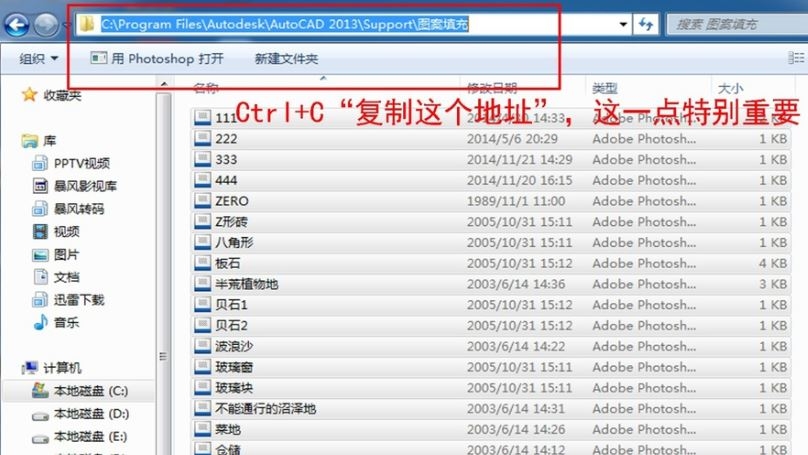Open the 音乐 library
808x455 pixels.
(x=56, y=323)
